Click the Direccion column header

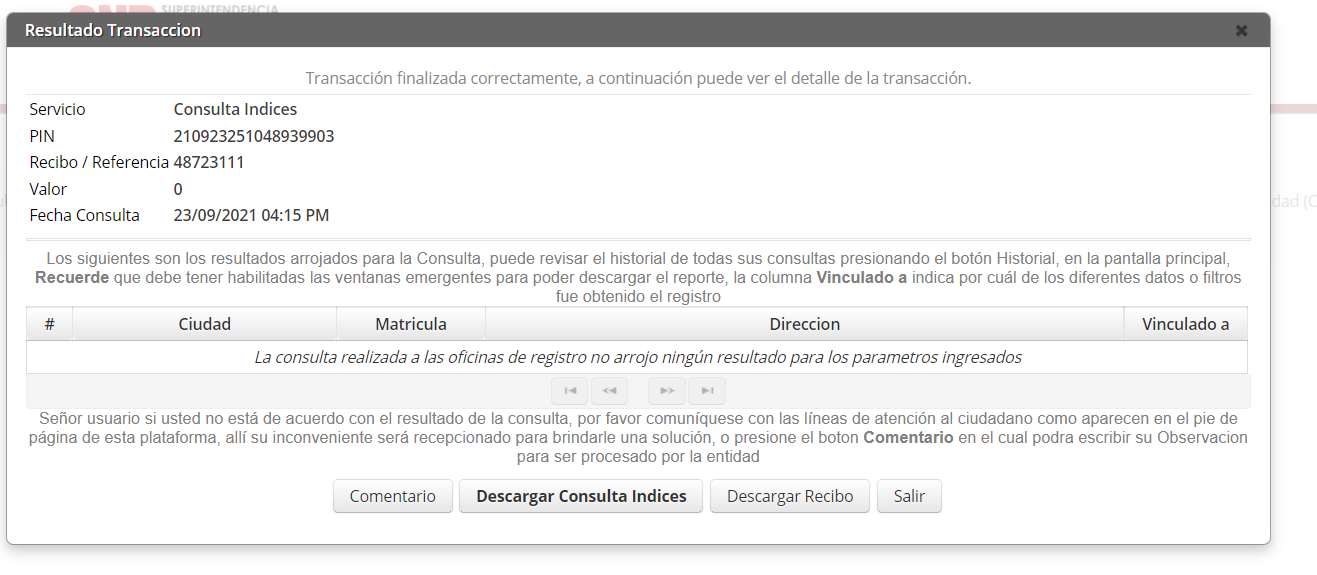[804, 324]
